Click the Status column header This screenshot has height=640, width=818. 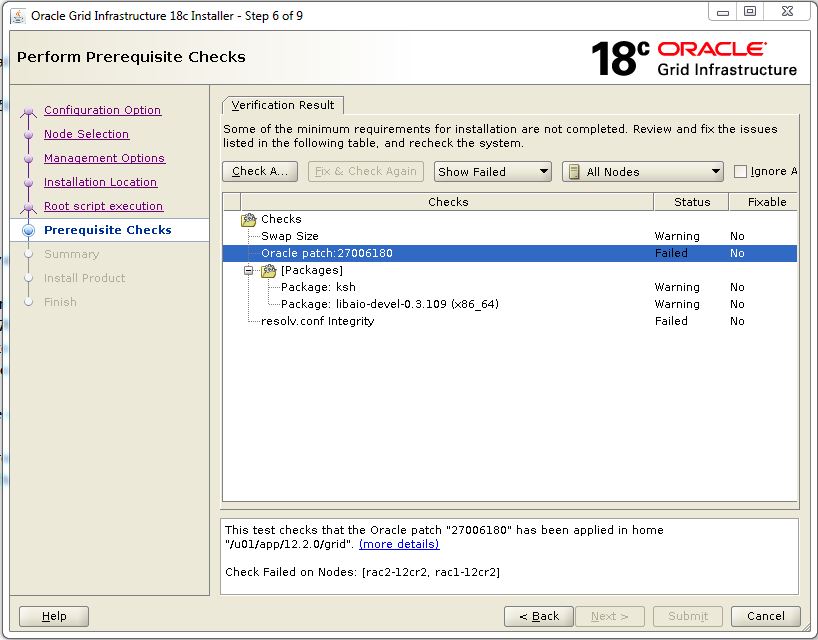click(x=691, y=202)
